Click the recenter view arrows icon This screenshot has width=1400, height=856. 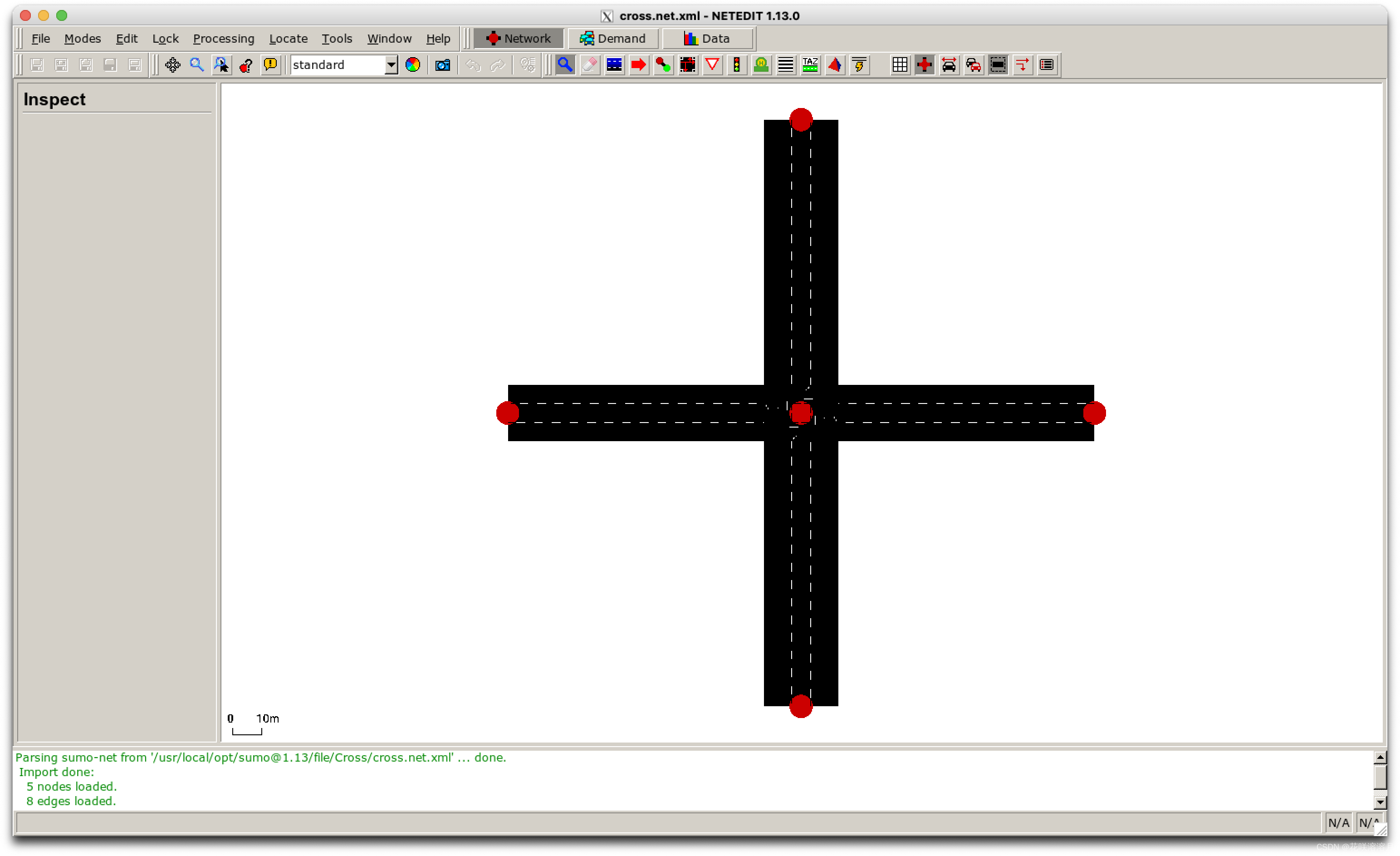[x=173, y=65]
